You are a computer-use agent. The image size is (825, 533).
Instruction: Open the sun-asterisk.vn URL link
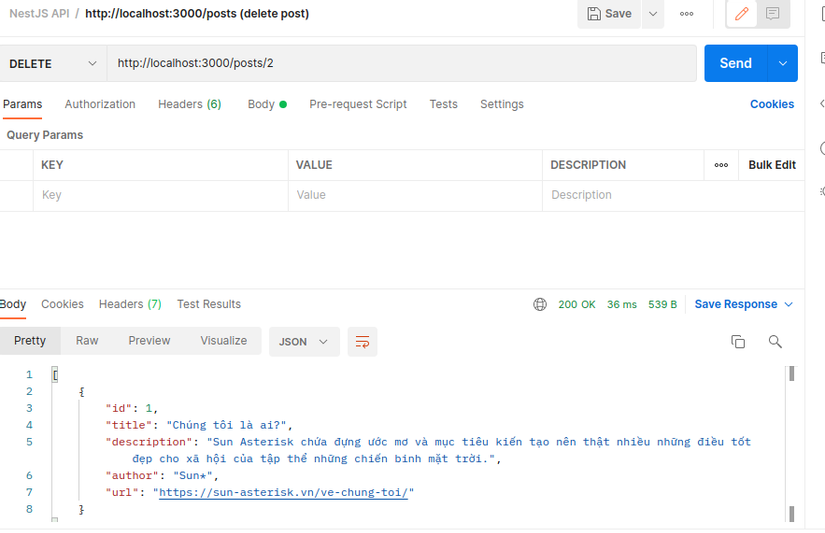(x=286, y=493)
